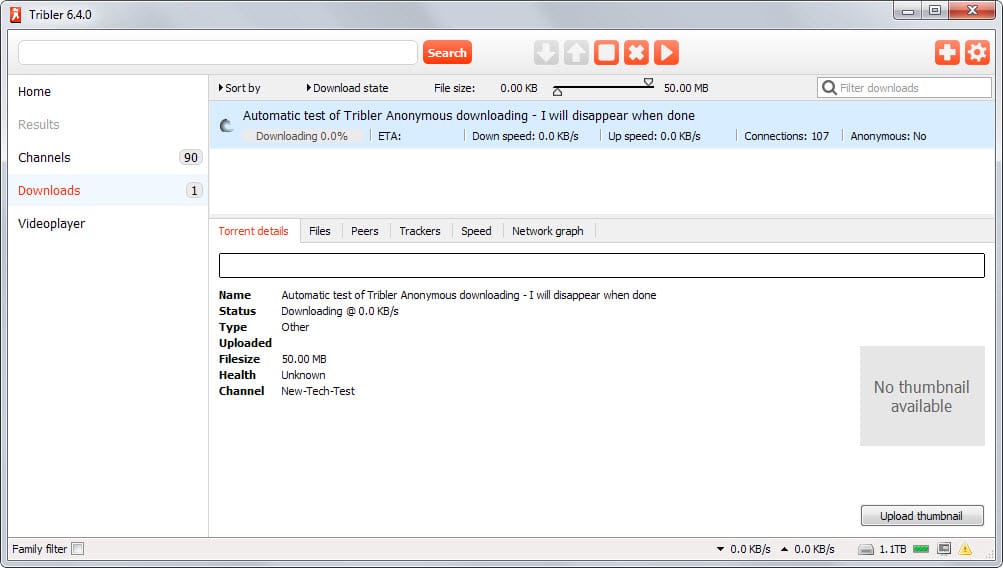Expand the Sort by dropdown

[239, 88]
